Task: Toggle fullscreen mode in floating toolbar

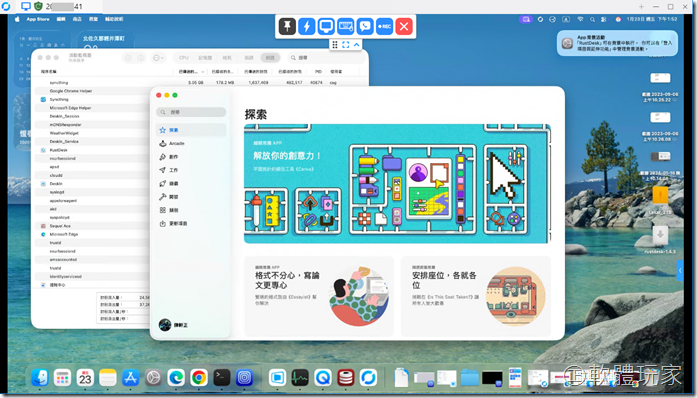Action: point(345,44)
